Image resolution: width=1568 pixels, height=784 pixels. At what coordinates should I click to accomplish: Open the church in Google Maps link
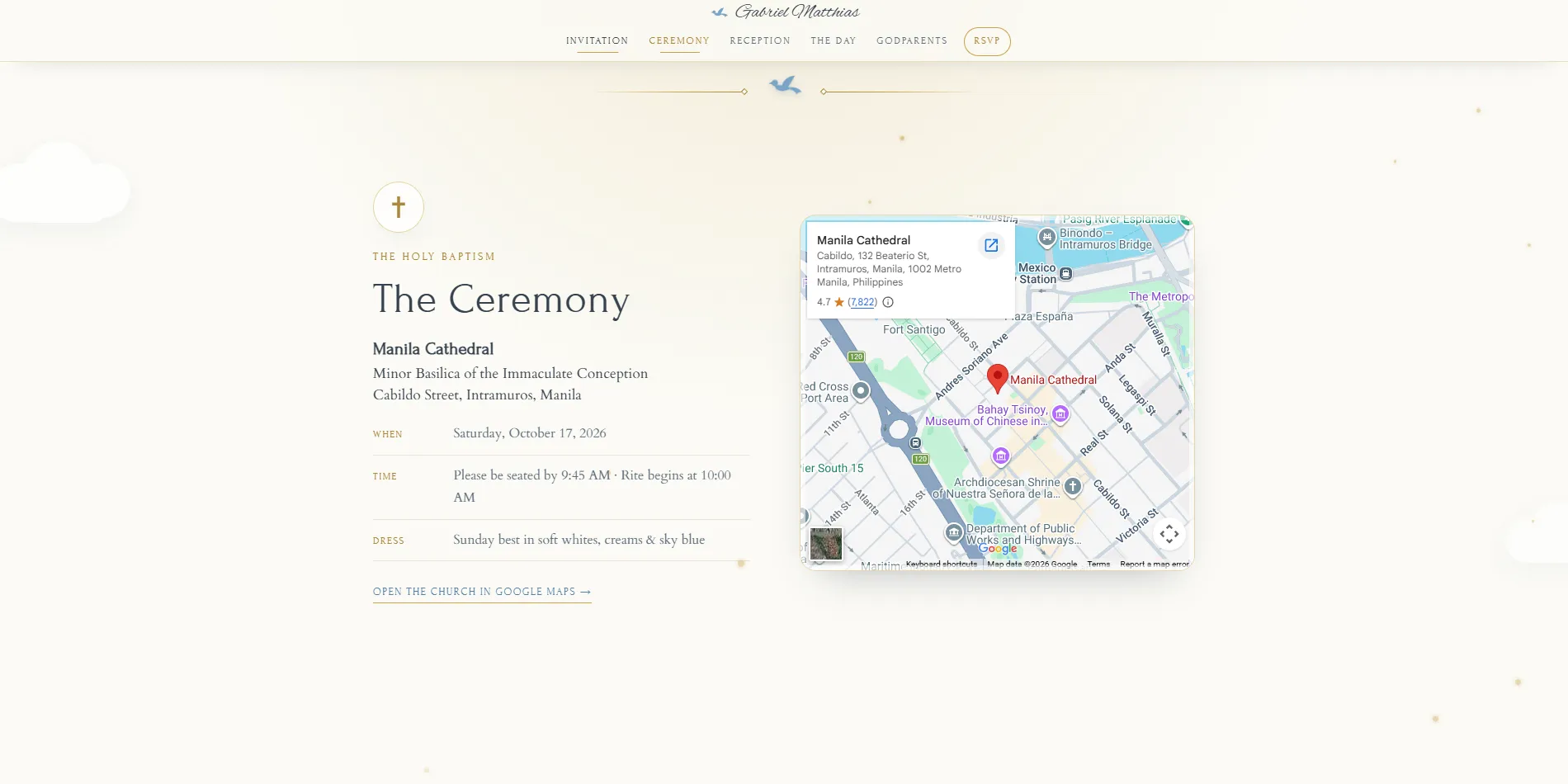482,592
